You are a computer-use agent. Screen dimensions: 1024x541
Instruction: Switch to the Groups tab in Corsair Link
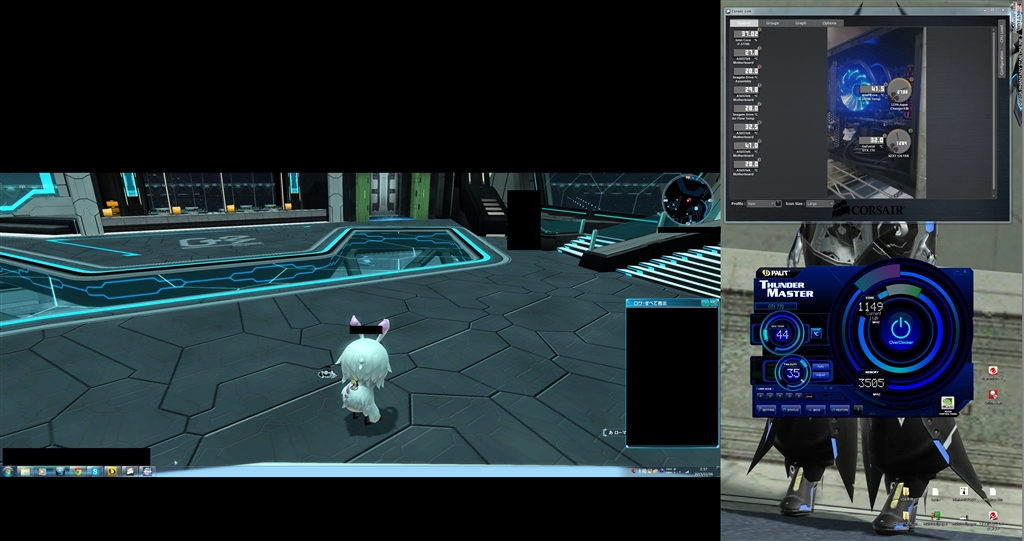(773, 23)
